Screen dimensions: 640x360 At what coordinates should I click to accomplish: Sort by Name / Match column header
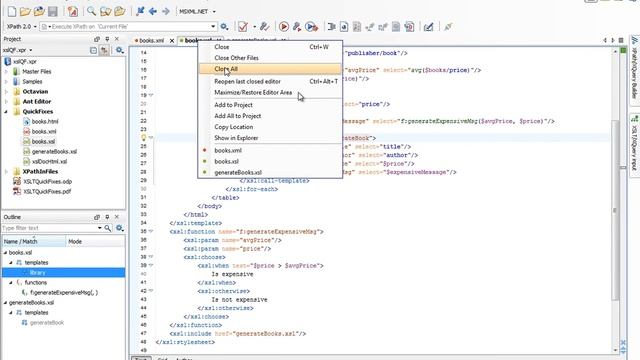coord(34,242)
